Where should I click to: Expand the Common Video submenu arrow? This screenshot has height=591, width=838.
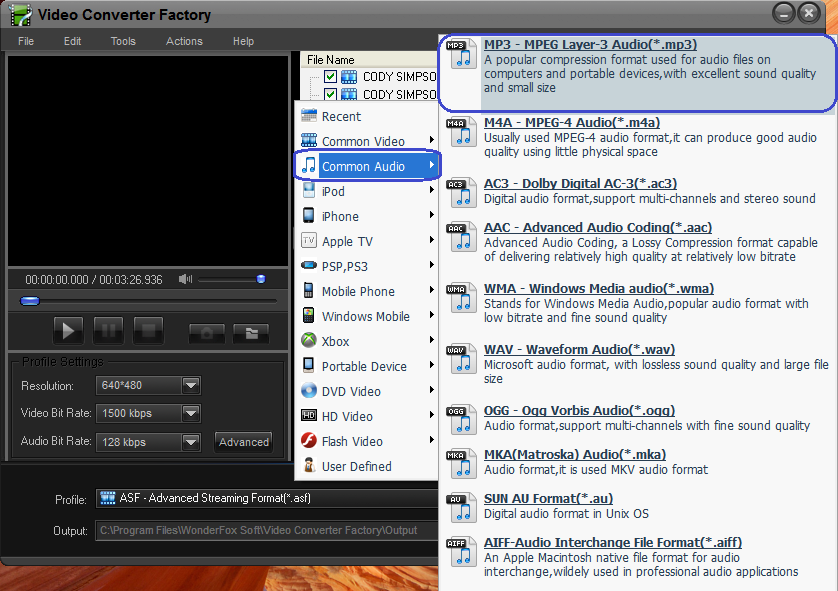(431, 140)
